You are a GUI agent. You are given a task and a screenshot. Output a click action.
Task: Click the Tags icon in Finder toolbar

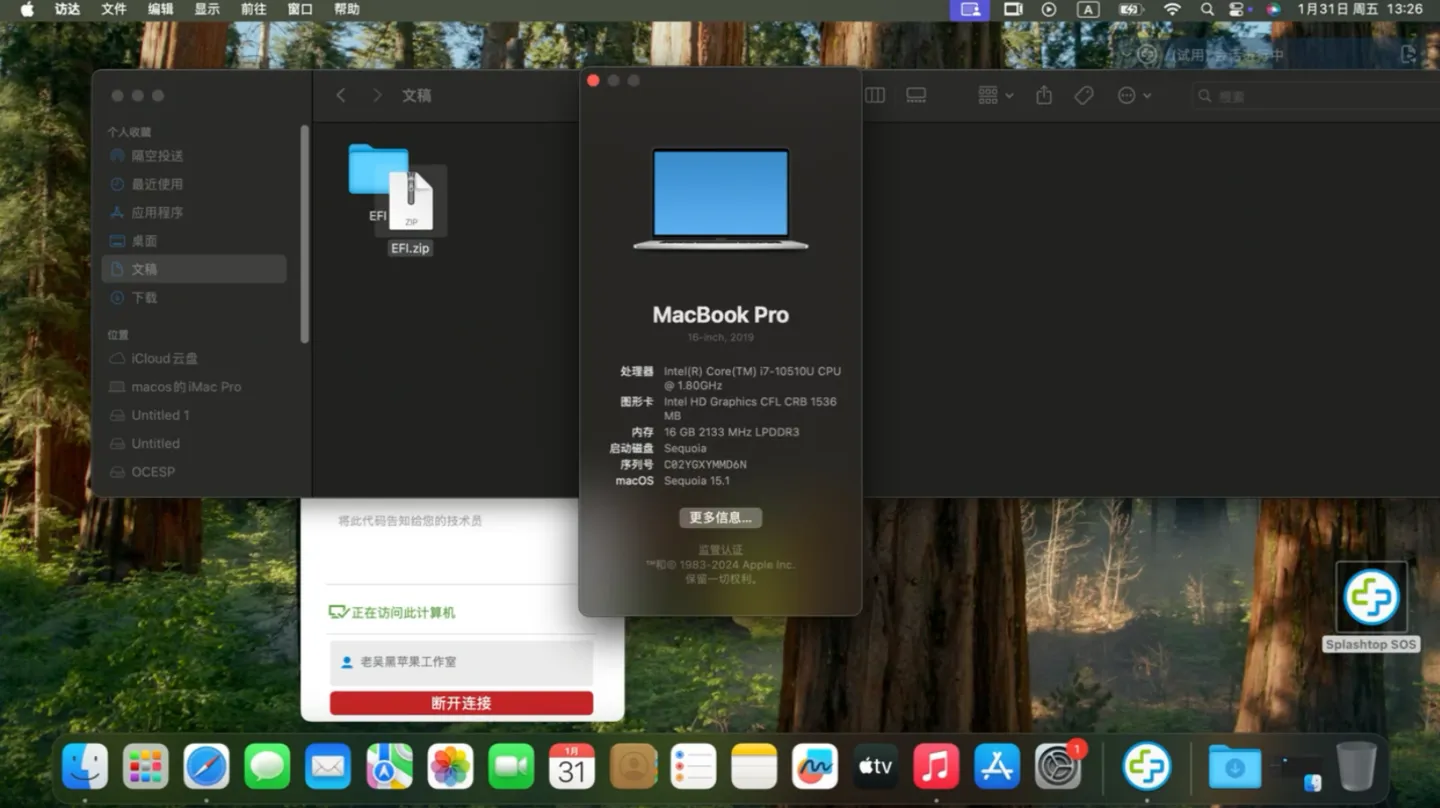[1084, 95]
